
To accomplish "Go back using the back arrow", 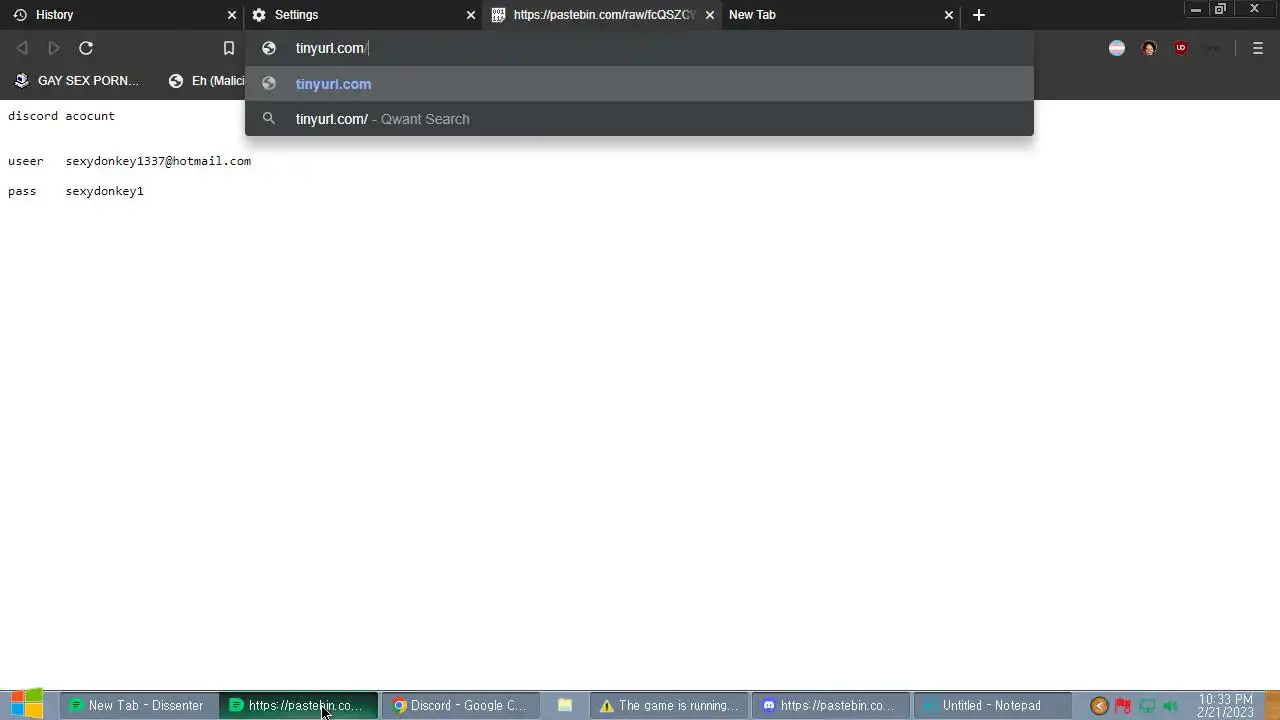I will [22, 48].
